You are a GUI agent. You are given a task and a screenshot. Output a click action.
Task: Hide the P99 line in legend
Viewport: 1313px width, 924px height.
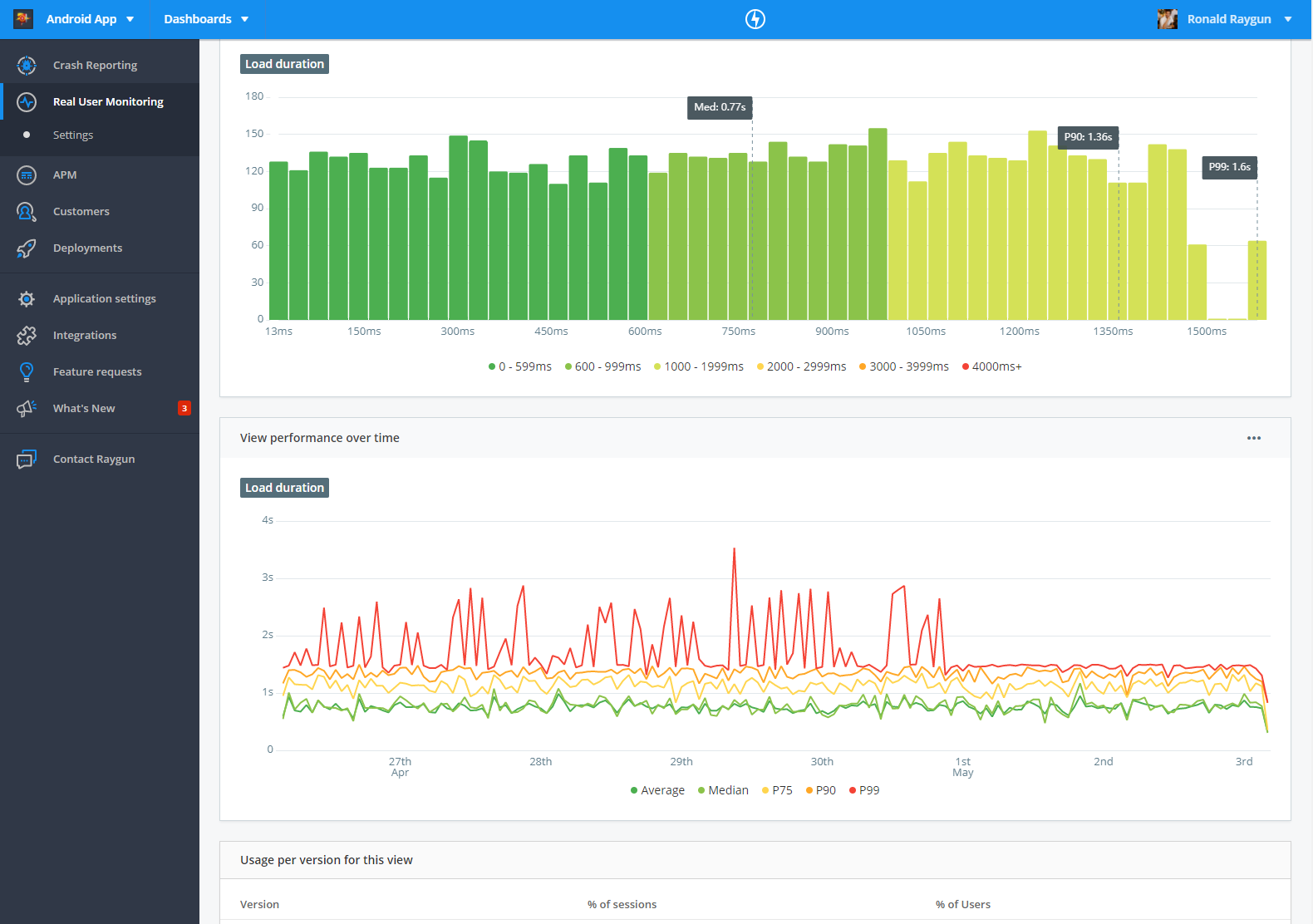pos(863,790)
